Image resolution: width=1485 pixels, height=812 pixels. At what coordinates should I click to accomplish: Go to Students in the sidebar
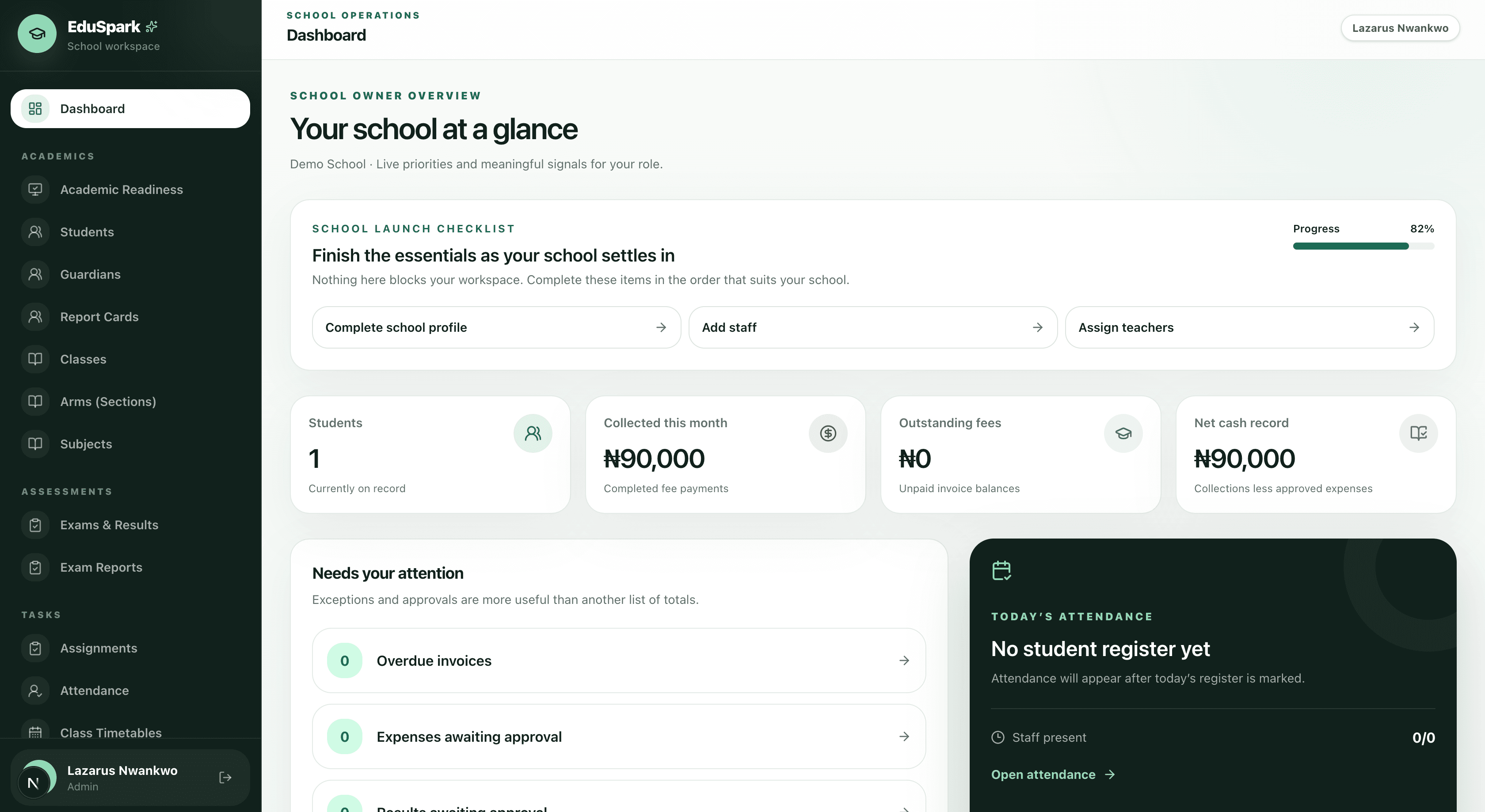130,232
